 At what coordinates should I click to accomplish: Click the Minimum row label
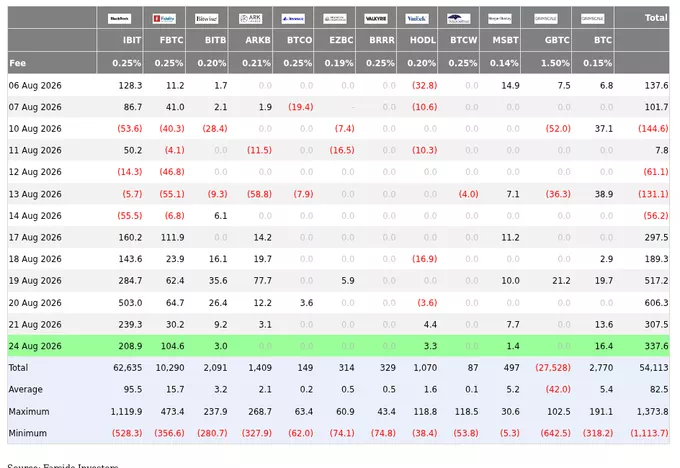[x=28, y=433]
